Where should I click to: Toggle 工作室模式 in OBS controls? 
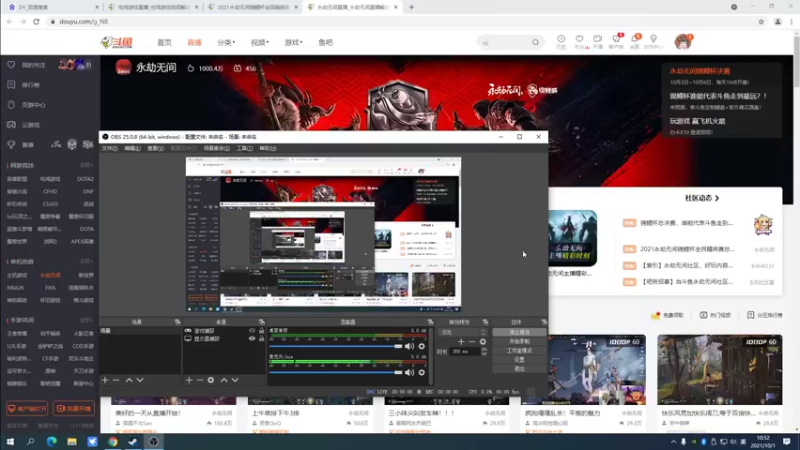tap(519, 351)
